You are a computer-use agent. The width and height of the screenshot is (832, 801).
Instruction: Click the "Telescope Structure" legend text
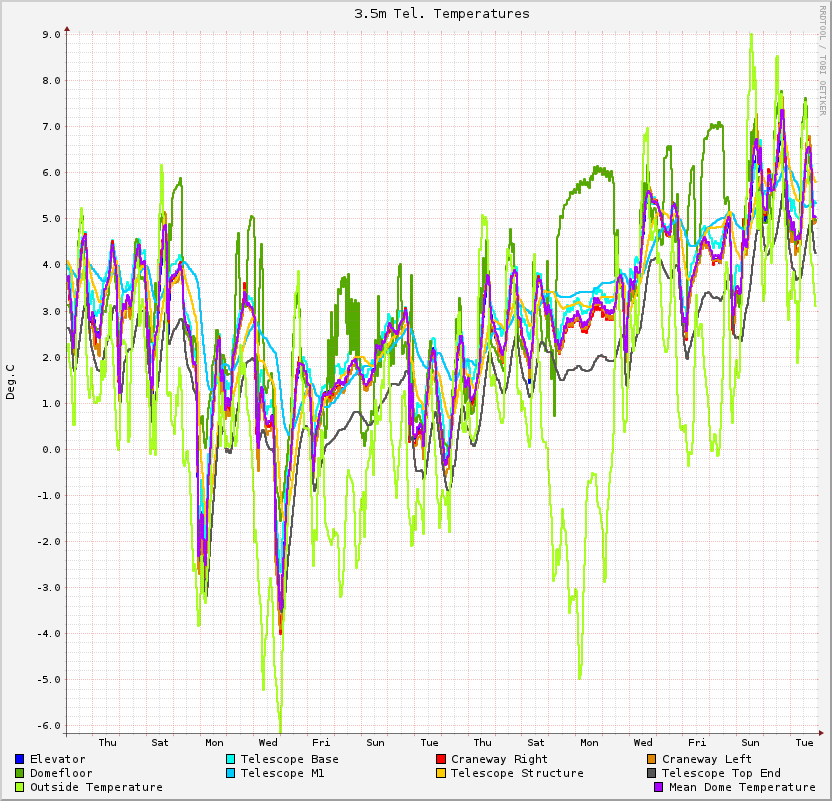[x=517, y=773]
